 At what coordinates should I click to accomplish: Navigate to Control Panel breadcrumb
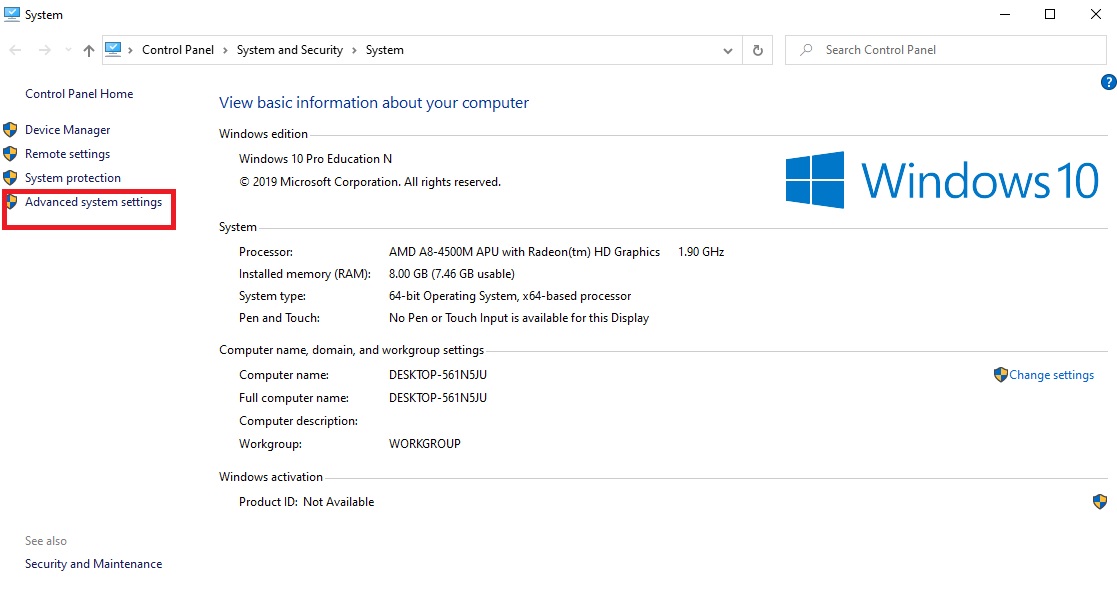(x=178, y=50)
